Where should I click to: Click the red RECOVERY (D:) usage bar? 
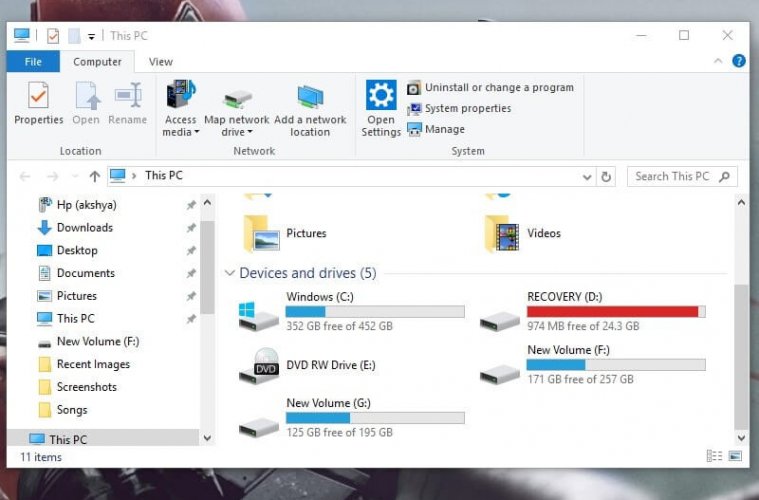click(616, 311)
